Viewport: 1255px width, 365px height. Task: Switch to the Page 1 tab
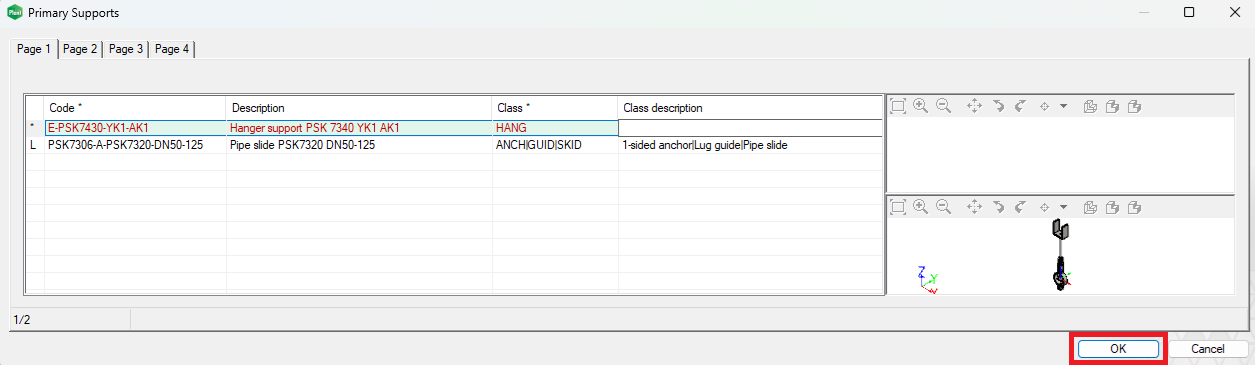point(34,48)
